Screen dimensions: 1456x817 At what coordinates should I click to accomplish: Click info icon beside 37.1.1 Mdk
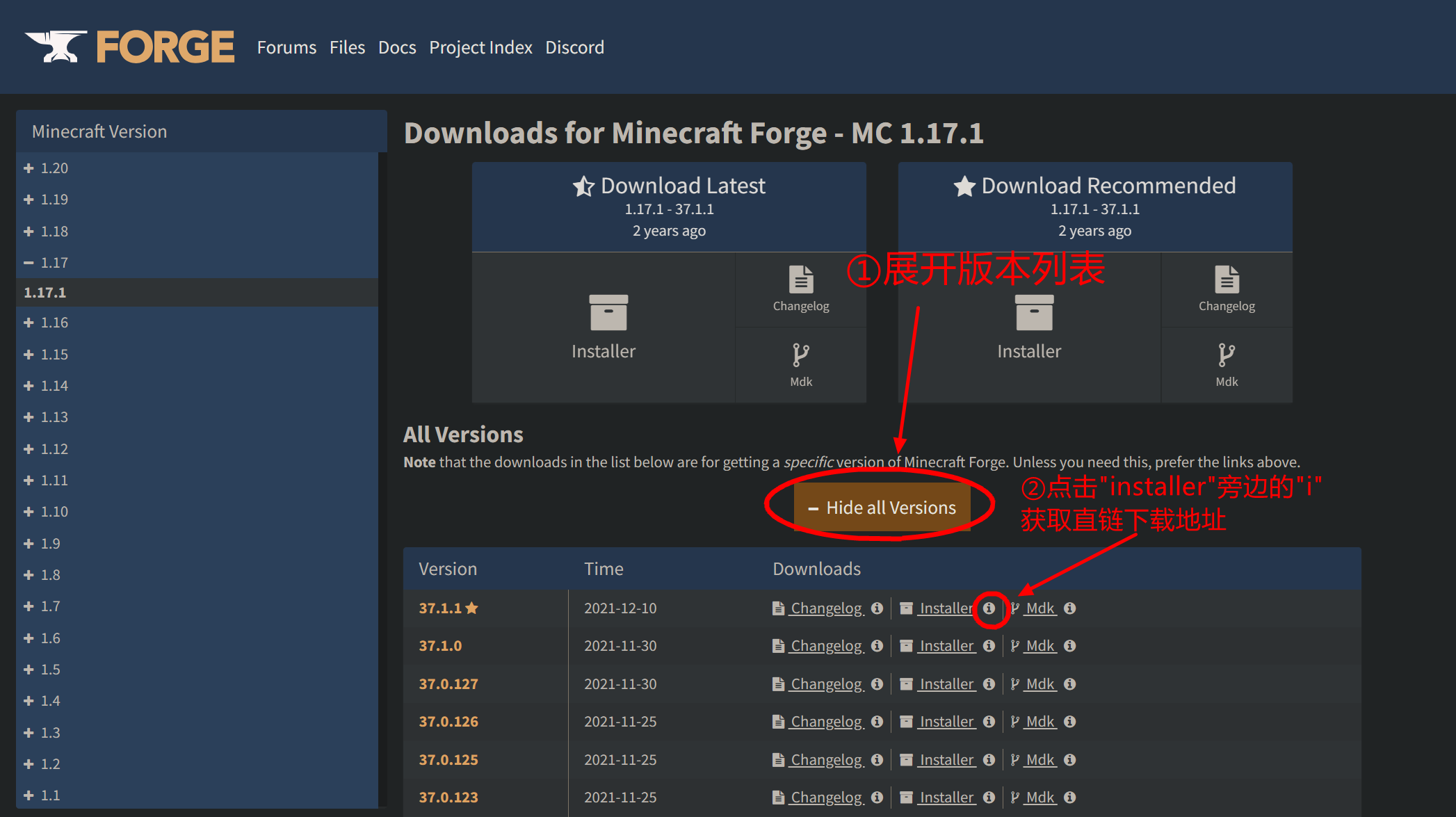1070,608
